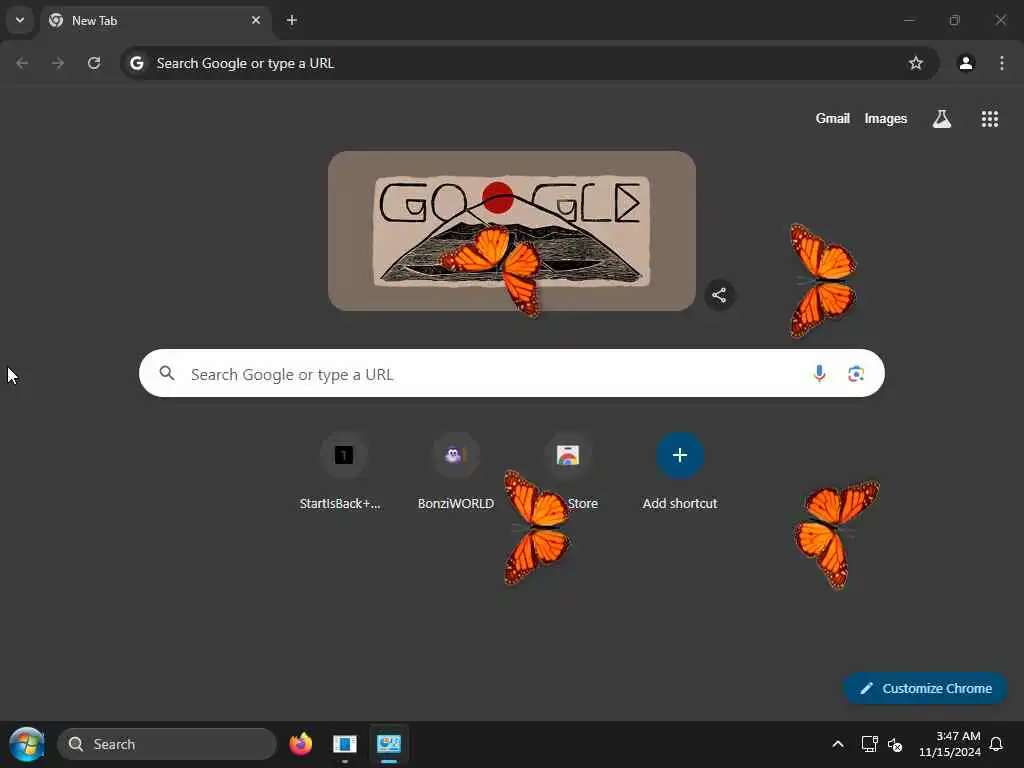Viewport: 1024px width, 768px height.
Task: Open the clock showing 3:47 AM
Action: (950, 744)
